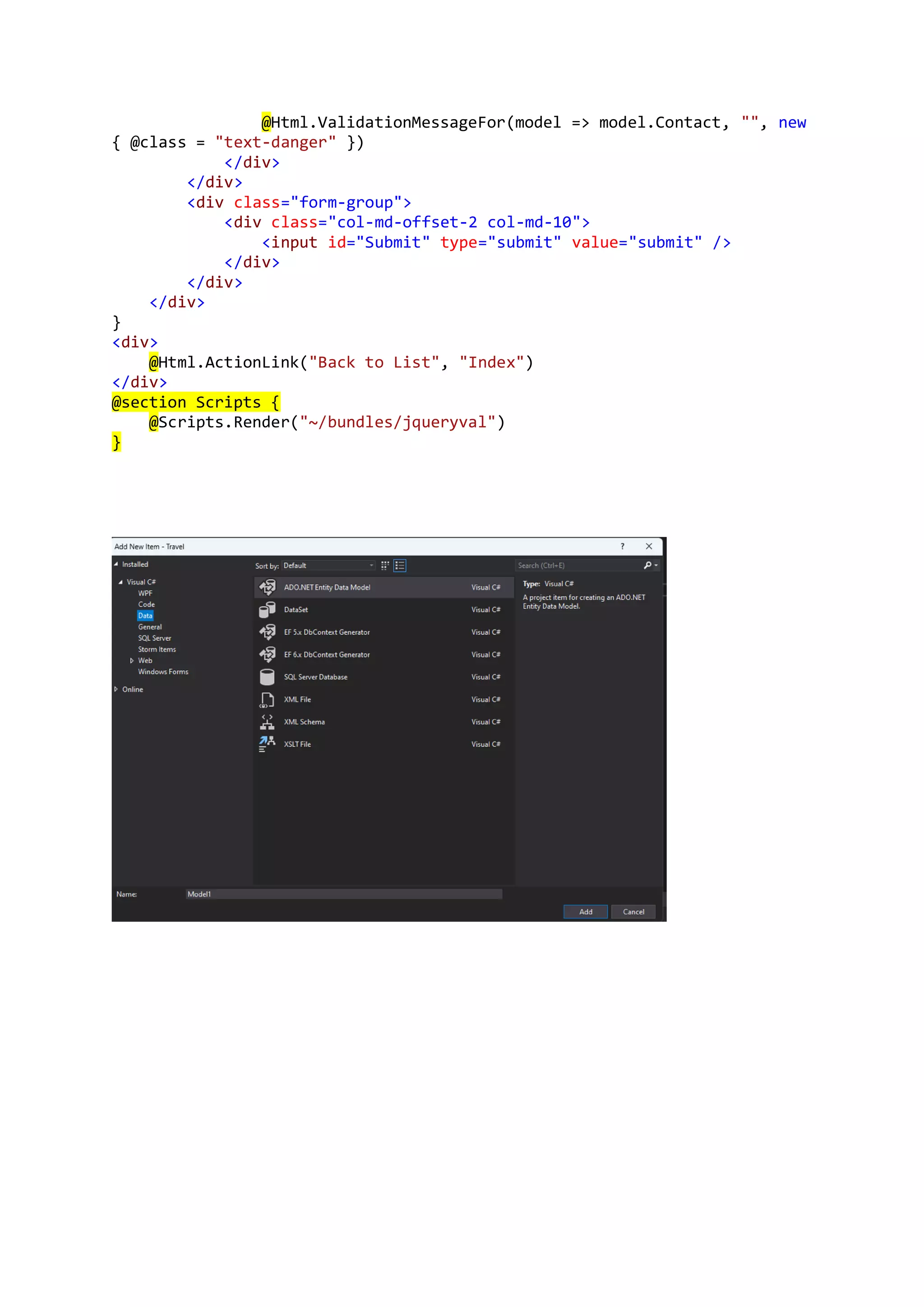Click the div class="form-group" code line
The height and width of the screenshot is (1307, 924).
tap(299, 202)
